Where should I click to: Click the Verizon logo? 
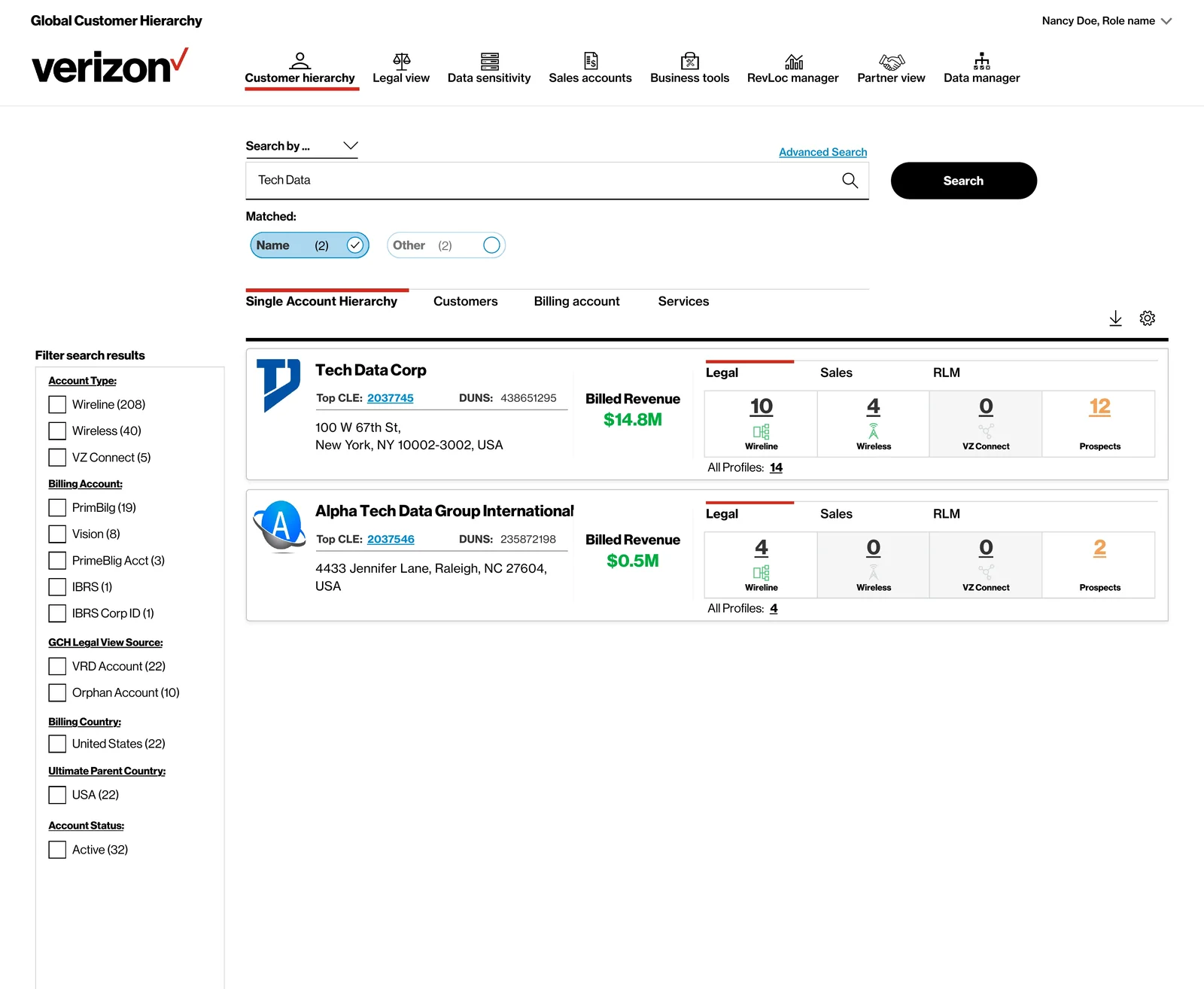pos(110,66)
